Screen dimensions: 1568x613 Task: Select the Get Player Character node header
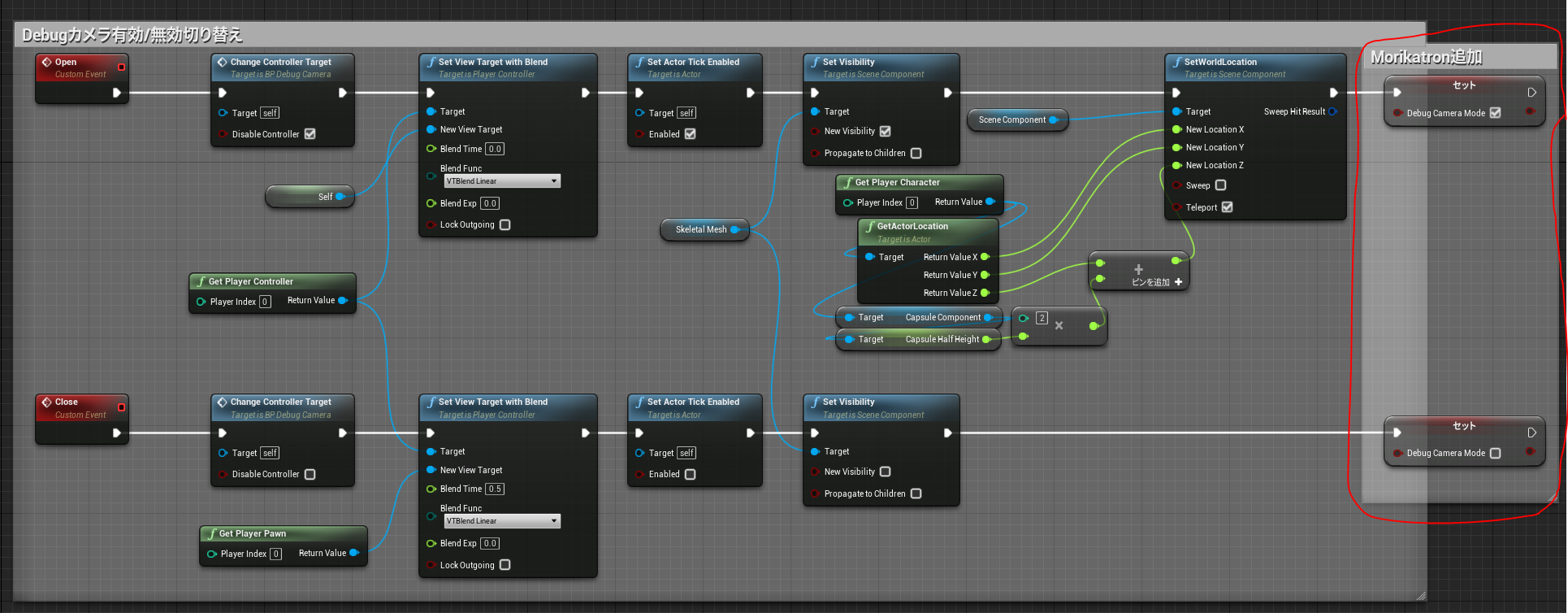[x=919, y=182]
